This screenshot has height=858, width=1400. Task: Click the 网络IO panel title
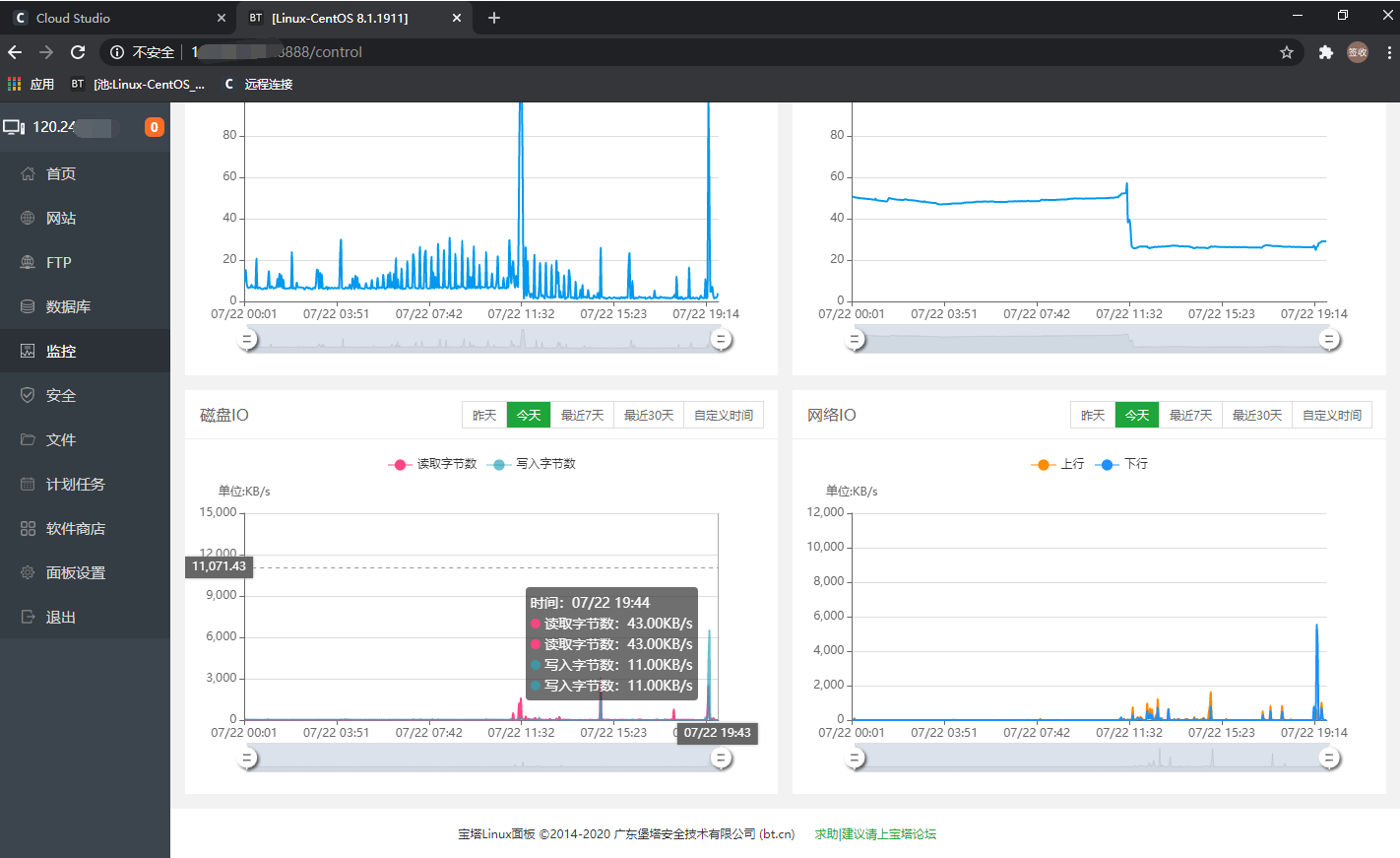tap(832, 415)
